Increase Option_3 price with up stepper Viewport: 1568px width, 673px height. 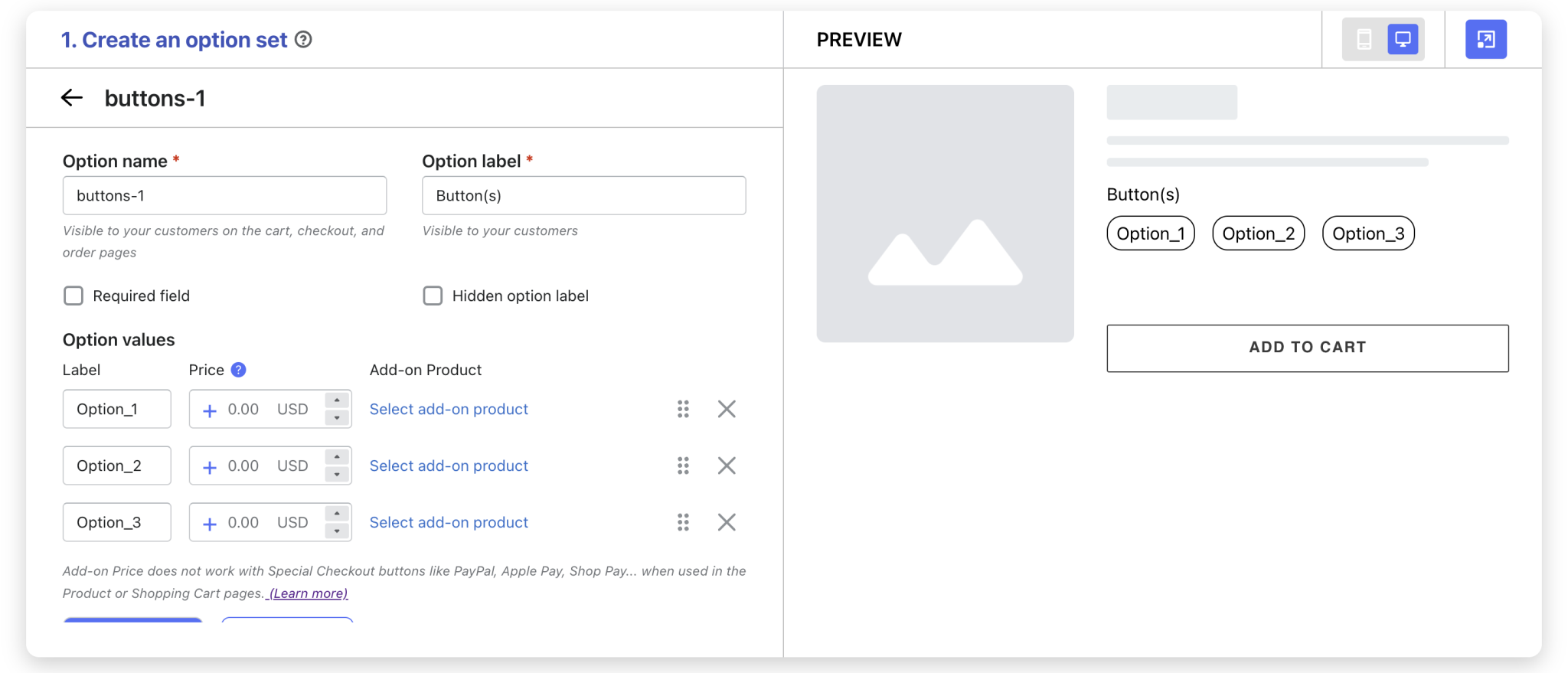(x=337, y=514)
